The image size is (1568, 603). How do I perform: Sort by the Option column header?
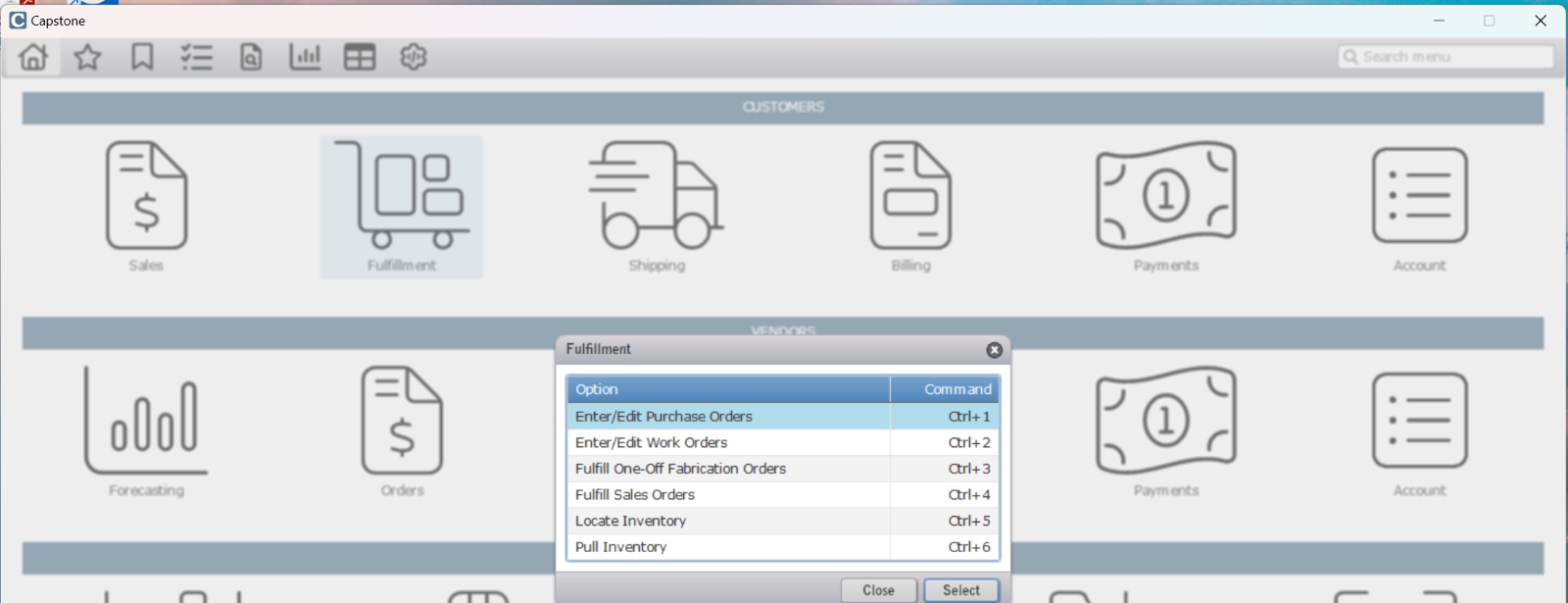[x=727, y=389]
